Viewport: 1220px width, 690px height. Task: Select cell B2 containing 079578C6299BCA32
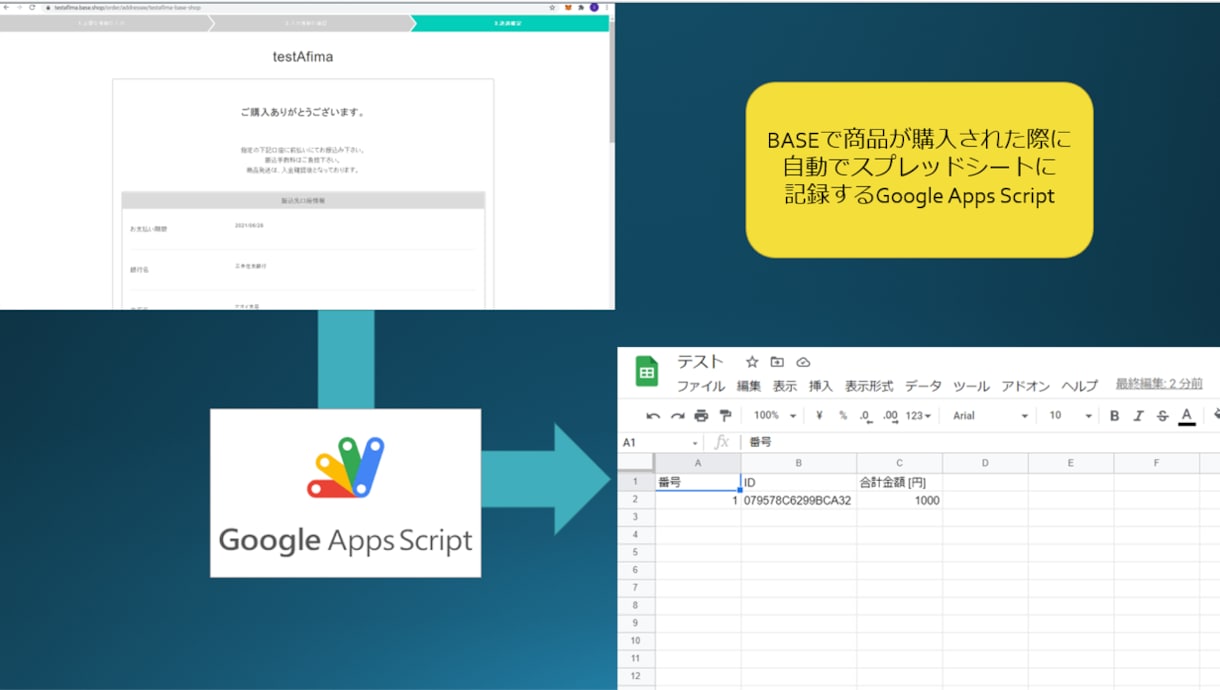(798, 500)
